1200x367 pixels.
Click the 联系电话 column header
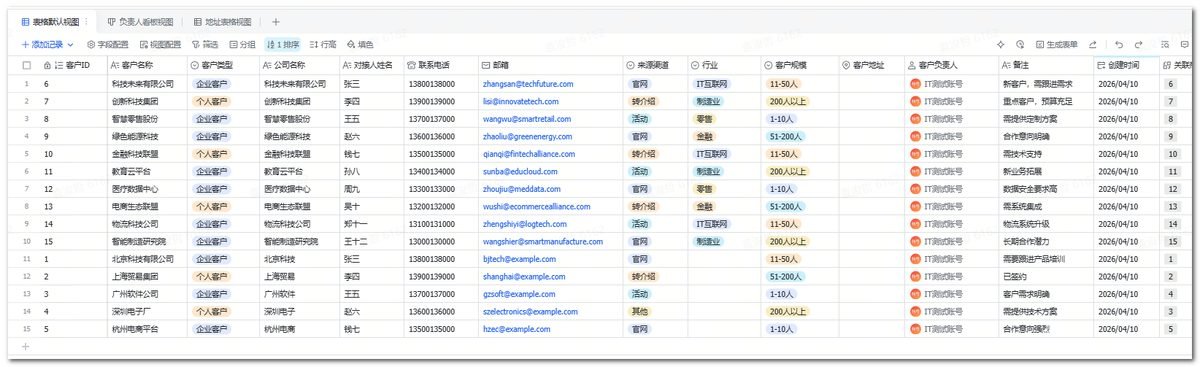440,65
